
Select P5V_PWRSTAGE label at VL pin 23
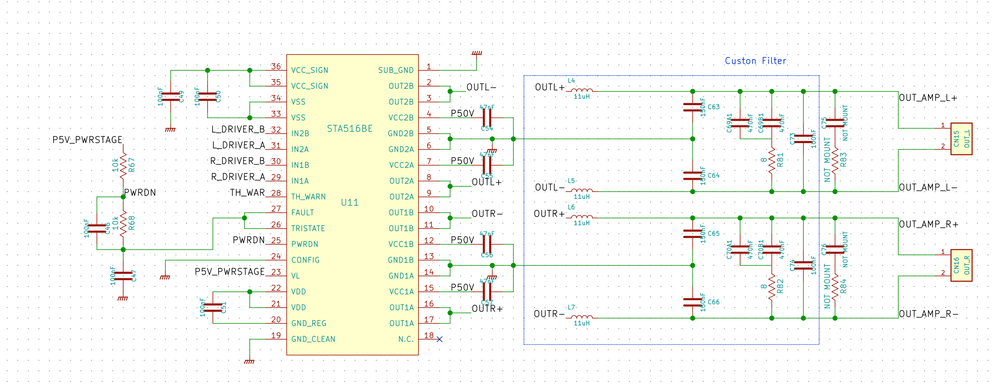click(x=230, y=272)
